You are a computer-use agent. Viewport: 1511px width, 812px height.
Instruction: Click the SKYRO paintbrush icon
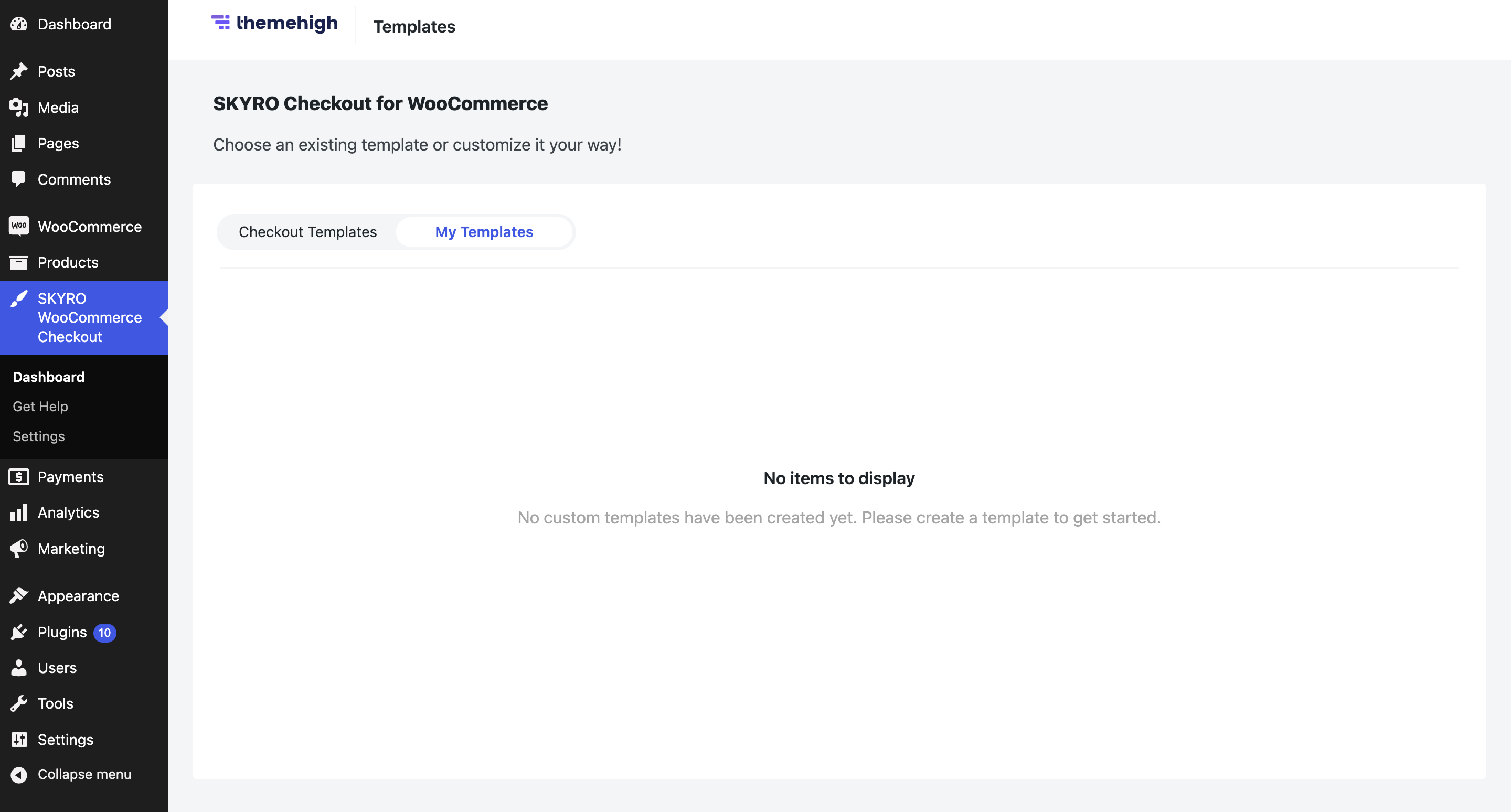19,298
